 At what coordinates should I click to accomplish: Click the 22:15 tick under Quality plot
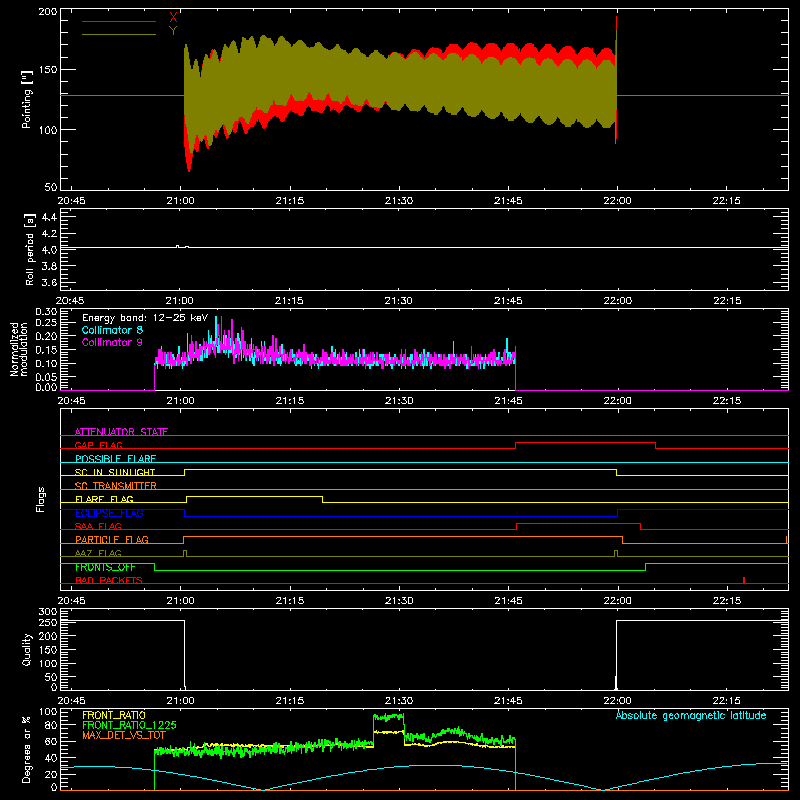(727, 701)
